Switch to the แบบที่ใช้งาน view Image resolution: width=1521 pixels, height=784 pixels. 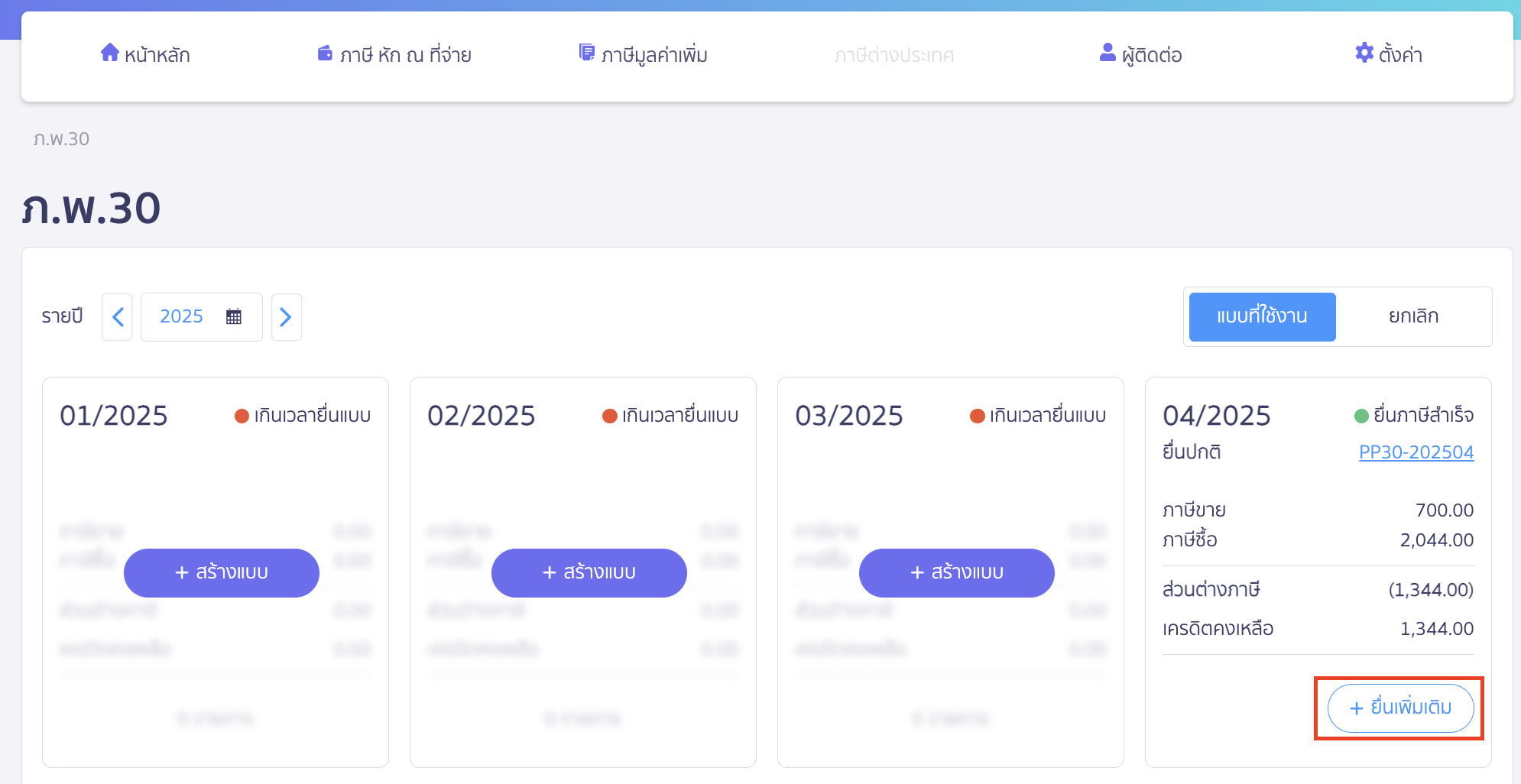click(x=1262, y=316)
